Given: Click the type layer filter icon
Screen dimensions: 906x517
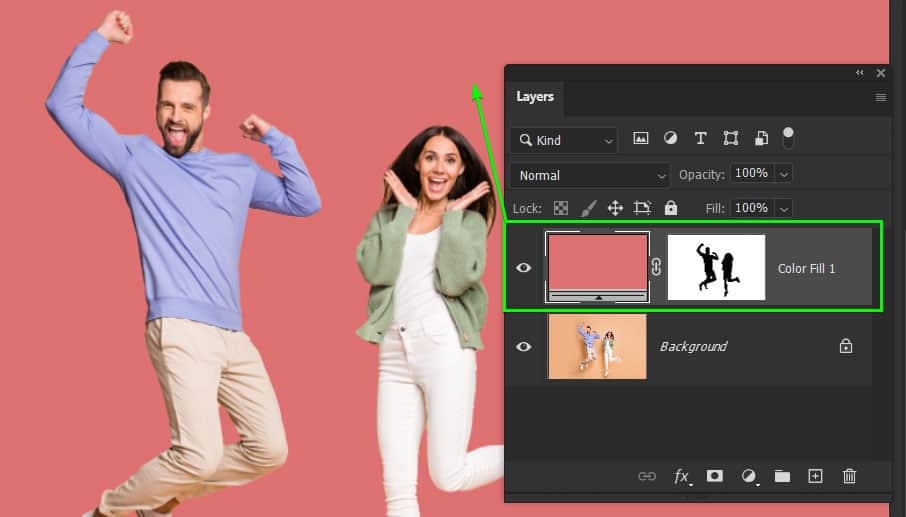Looking at the screenshot, I should 701,139.
